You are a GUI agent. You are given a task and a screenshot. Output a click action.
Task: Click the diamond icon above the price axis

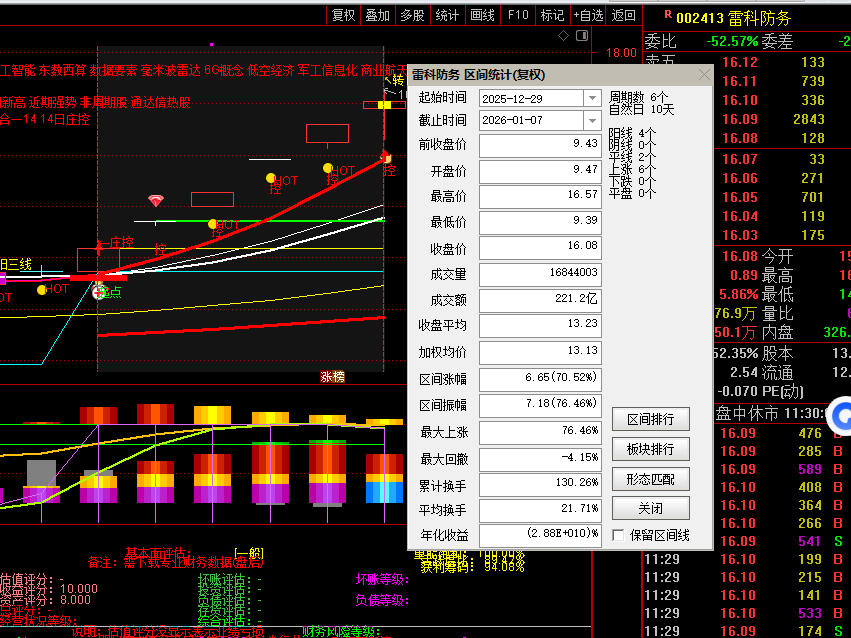click(564, 35)
